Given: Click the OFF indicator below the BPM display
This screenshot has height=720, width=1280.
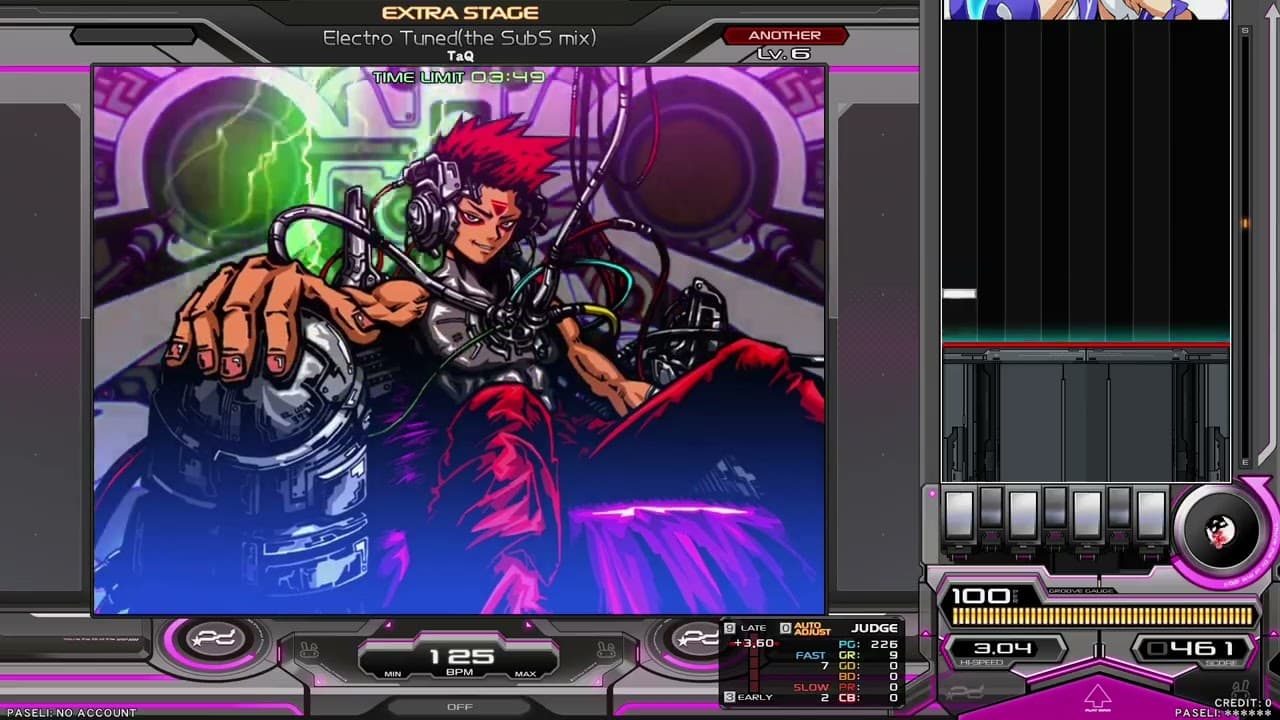Looking at the screenshot, I should (460, 707).
